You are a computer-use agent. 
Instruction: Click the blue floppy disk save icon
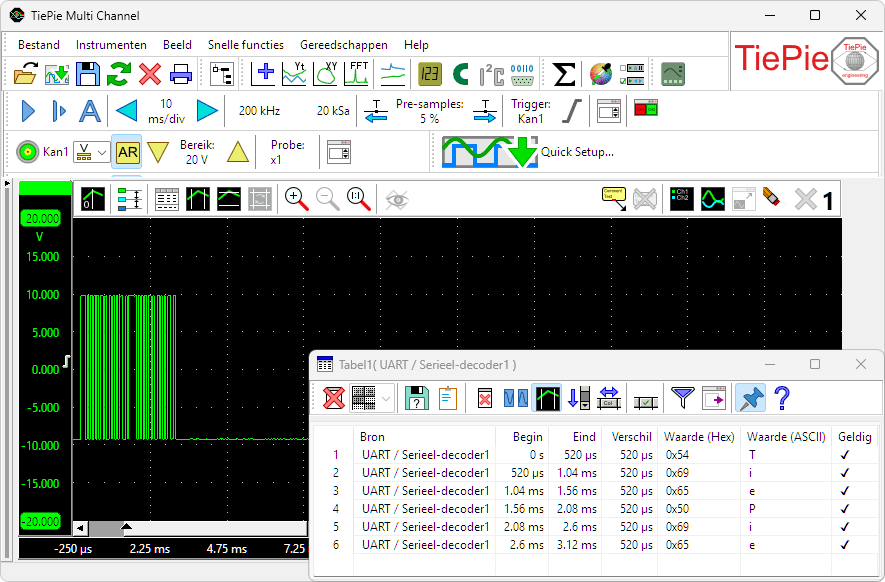88,74
